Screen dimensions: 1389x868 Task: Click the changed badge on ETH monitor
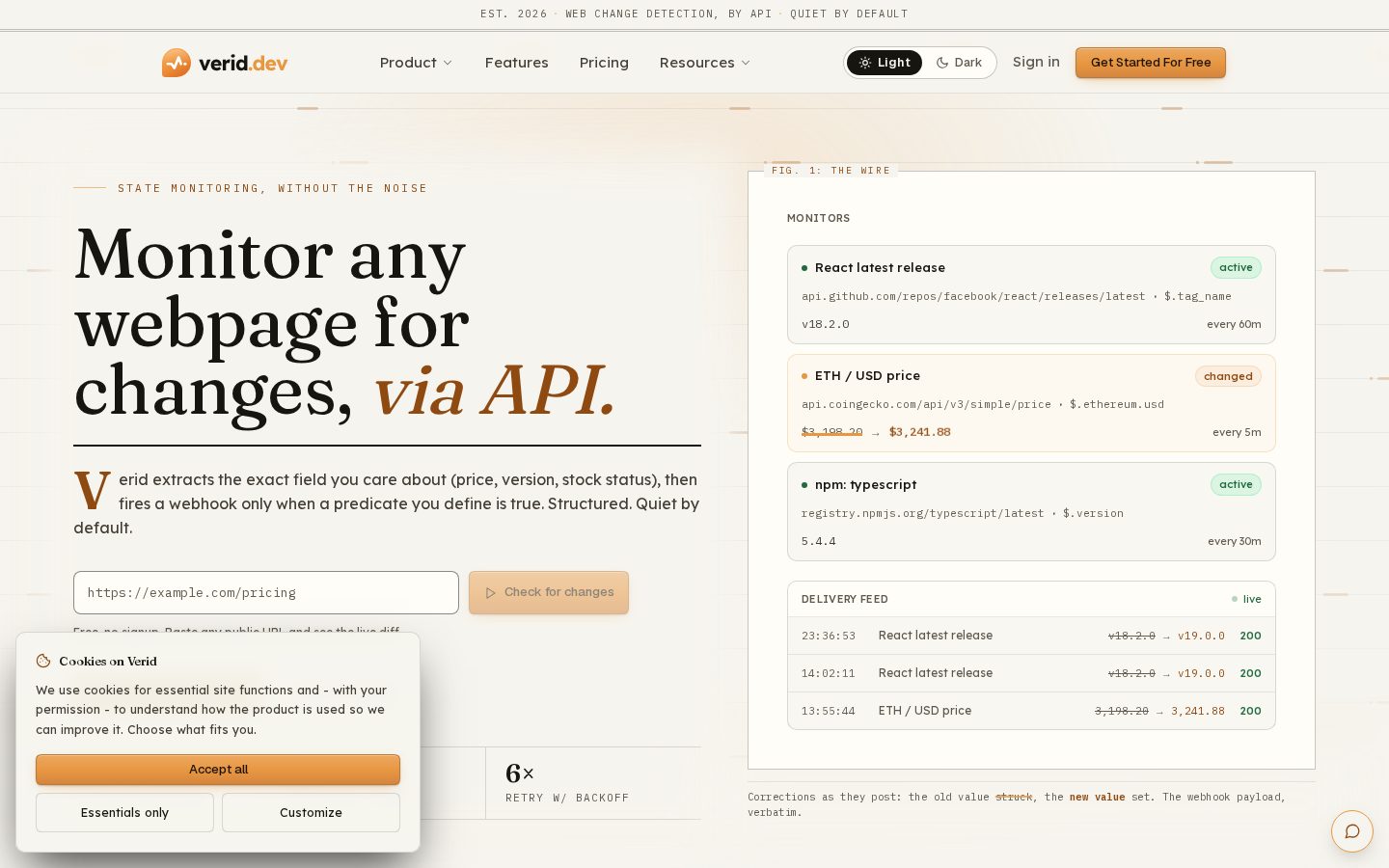click(x=1228, y=376)
